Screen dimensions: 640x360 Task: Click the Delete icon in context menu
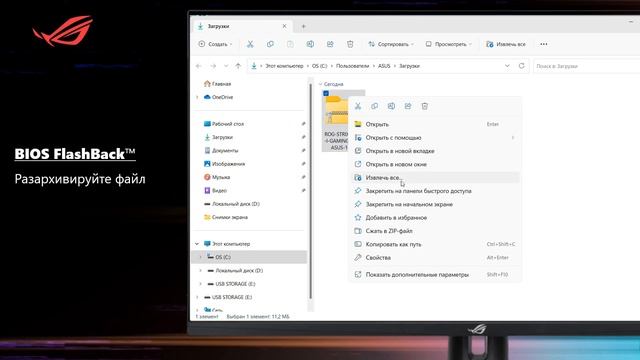(x=424, y=106)
